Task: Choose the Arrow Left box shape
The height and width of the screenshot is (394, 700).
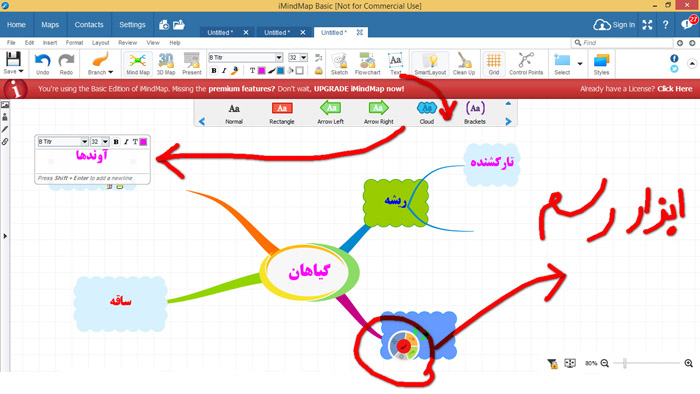Action: [x=330, y=113]
